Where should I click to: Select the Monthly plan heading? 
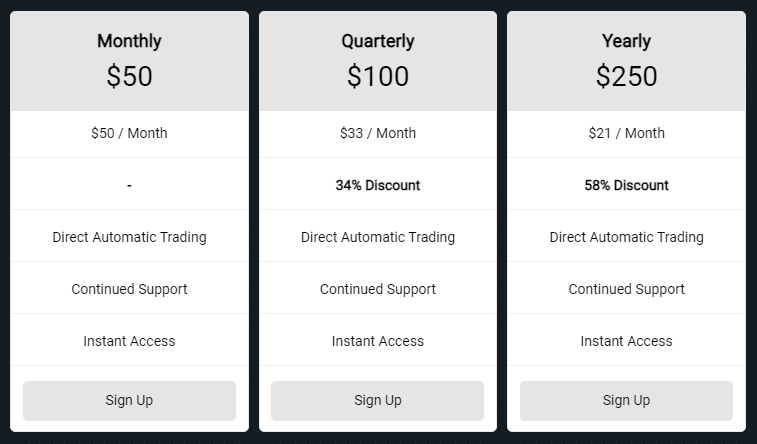[129, 41]
